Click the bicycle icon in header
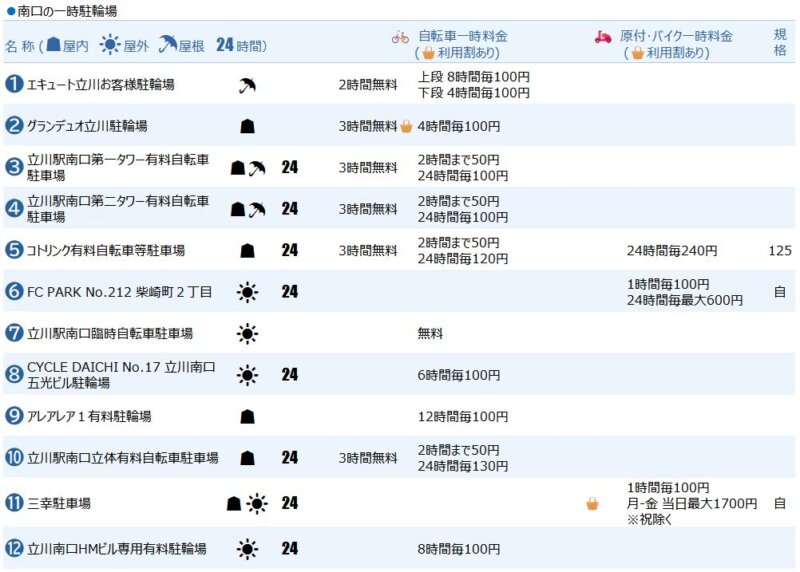This screenshot has height=572, width=800. (x=401, y=37)
